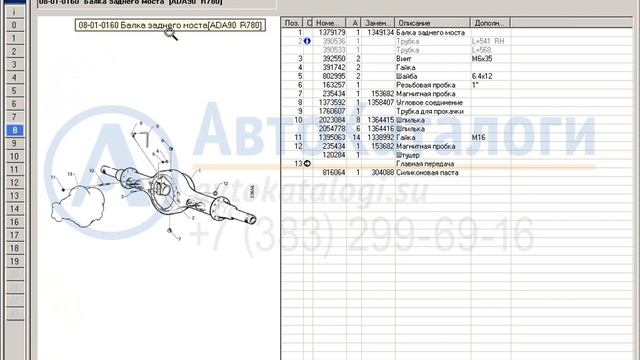Click part number 1395063
640x360 pixels.
332,138
